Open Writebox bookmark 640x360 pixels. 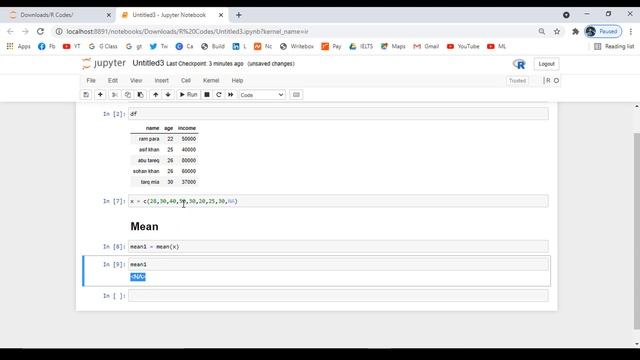click(297, 47)
